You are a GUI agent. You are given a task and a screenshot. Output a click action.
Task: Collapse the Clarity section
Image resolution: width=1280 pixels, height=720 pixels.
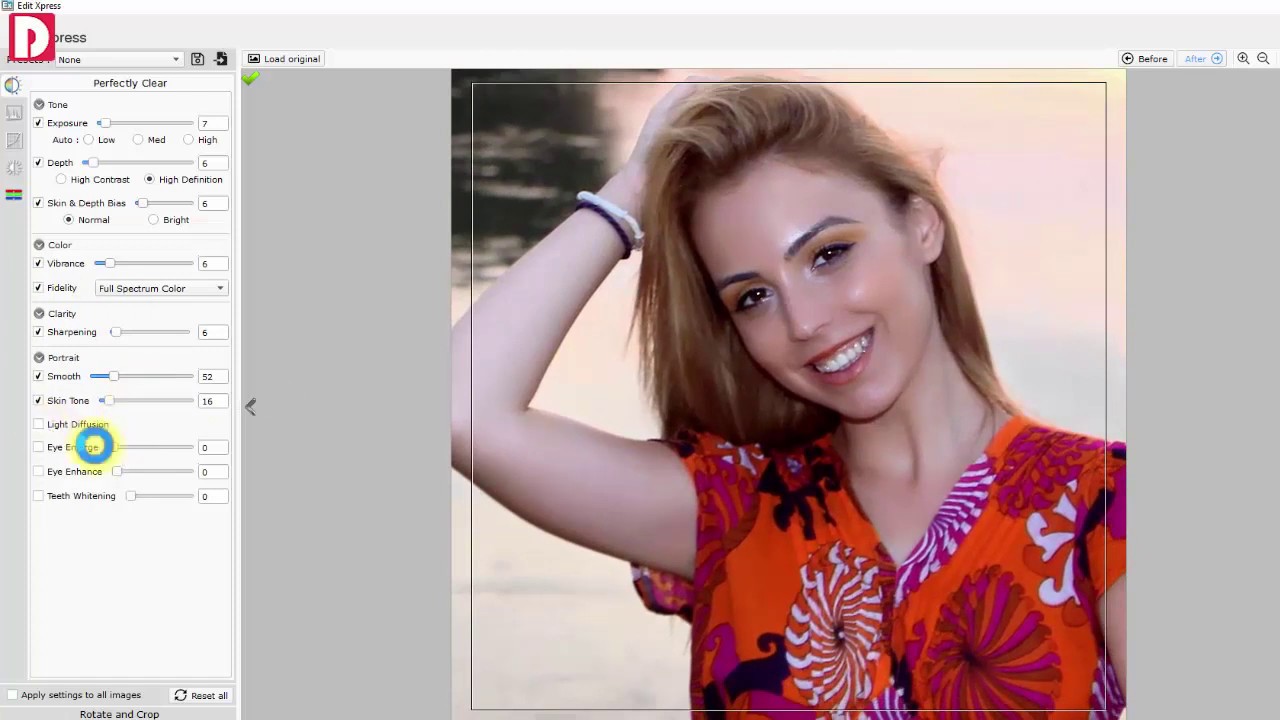39,314
